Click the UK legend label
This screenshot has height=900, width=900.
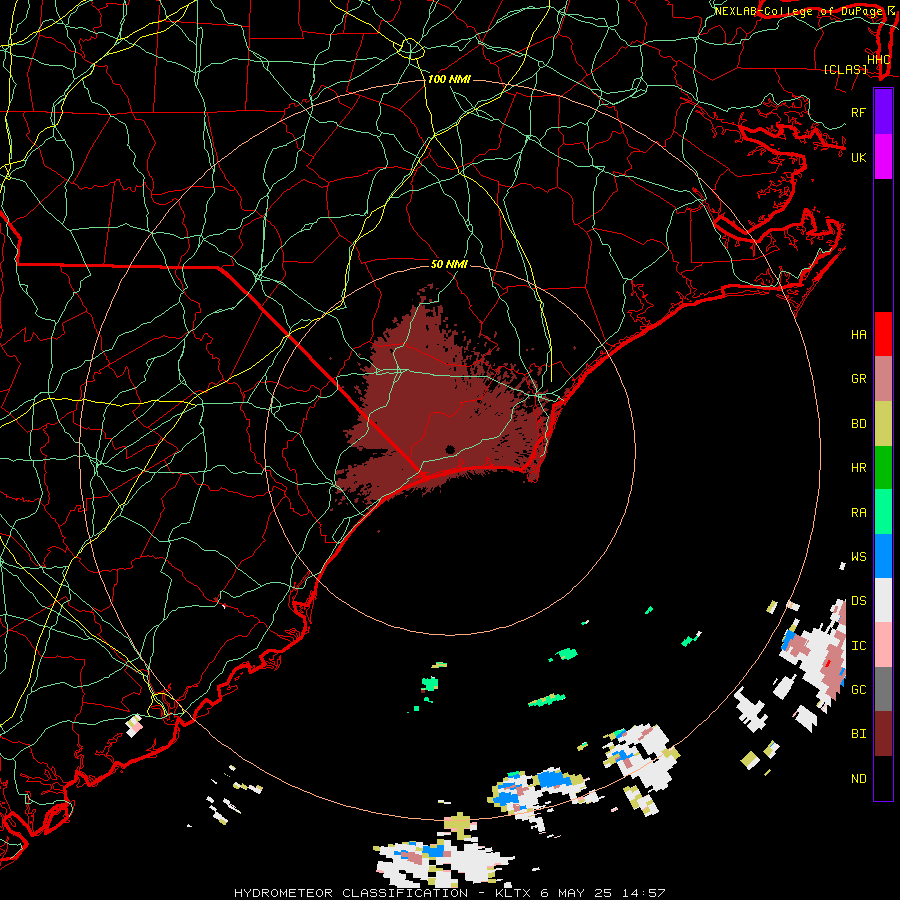858,157
